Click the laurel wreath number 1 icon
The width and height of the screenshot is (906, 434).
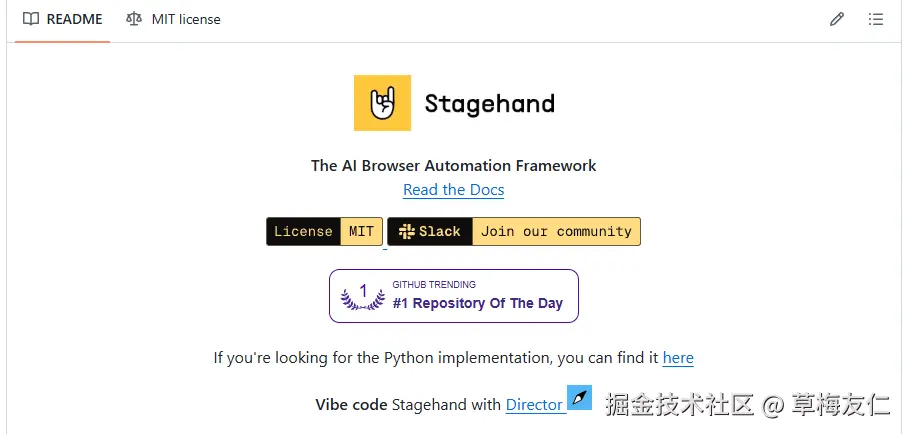pos(363,296)
